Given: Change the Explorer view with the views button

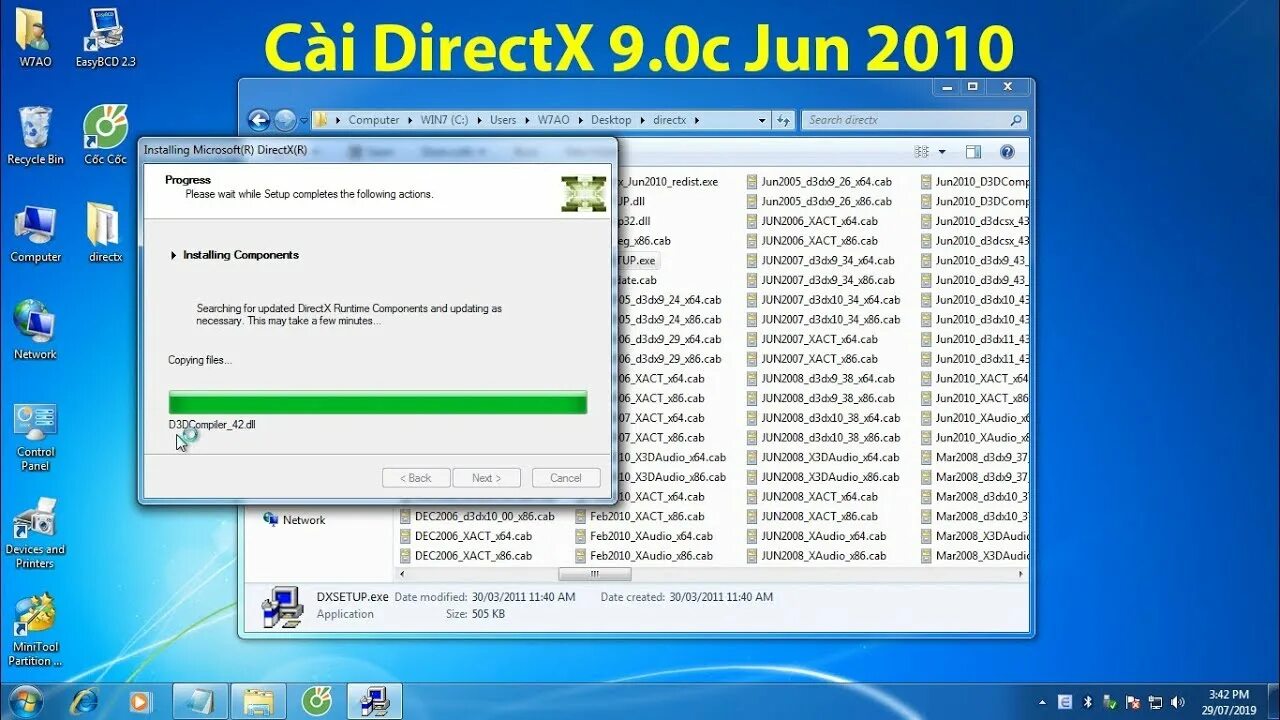Looking at the screenshot, I should click(x=921, y=152).
